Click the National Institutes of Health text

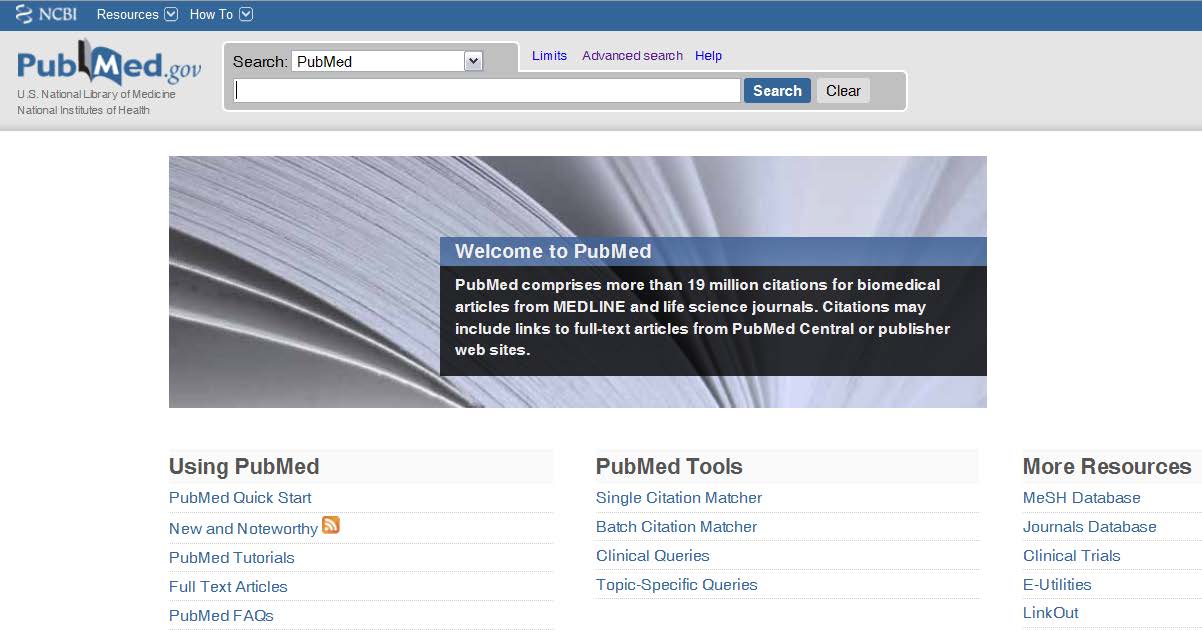(x=83, y=110)
